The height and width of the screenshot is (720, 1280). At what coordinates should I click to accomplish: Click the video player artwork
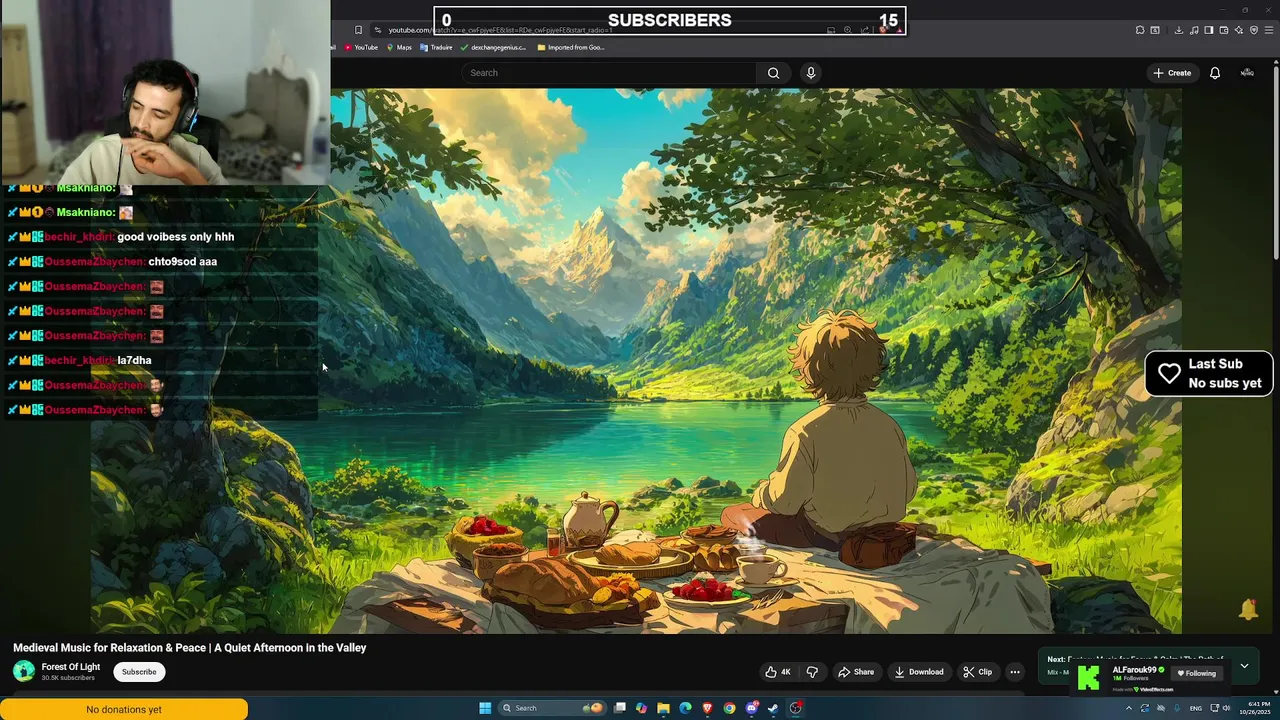coord(636,360)
